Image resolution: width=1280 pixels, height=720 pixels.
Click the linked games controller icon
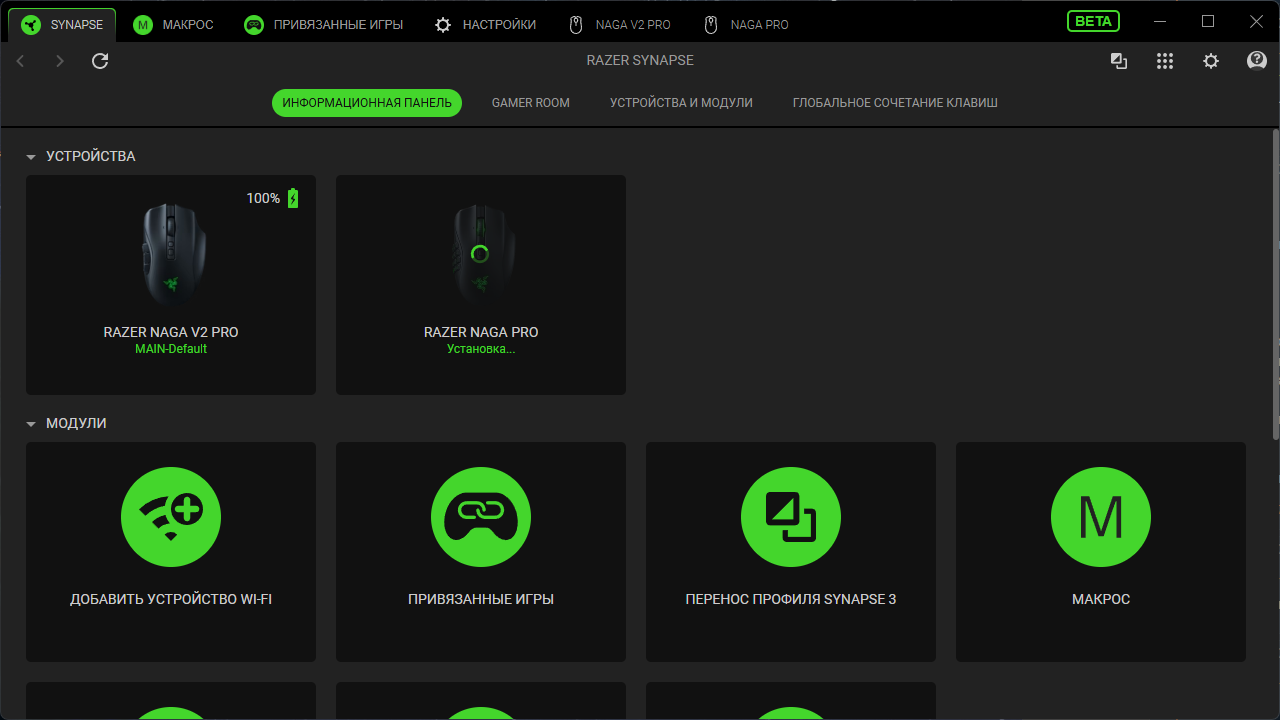[x=481, y=518]
